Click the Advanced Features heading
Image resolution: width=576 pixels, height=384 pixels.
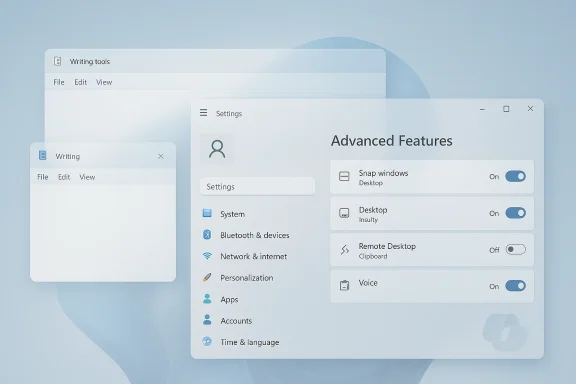[392, 141]
